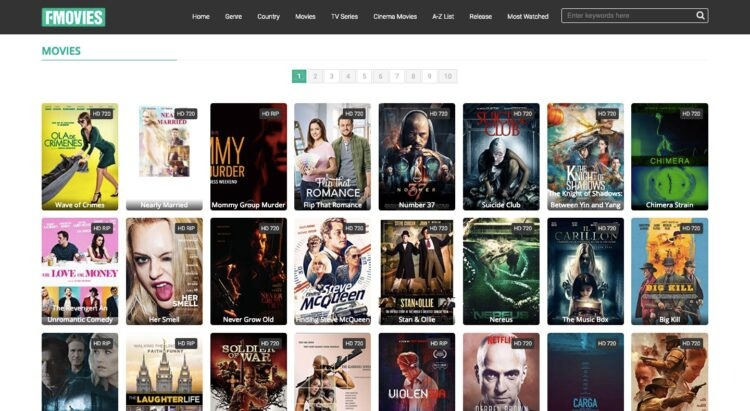The width and height of the screenshot is (750, 411).
Task: Click HD 720 badge on Nereus
Action: pyautogui.click(x=523, y=228)
